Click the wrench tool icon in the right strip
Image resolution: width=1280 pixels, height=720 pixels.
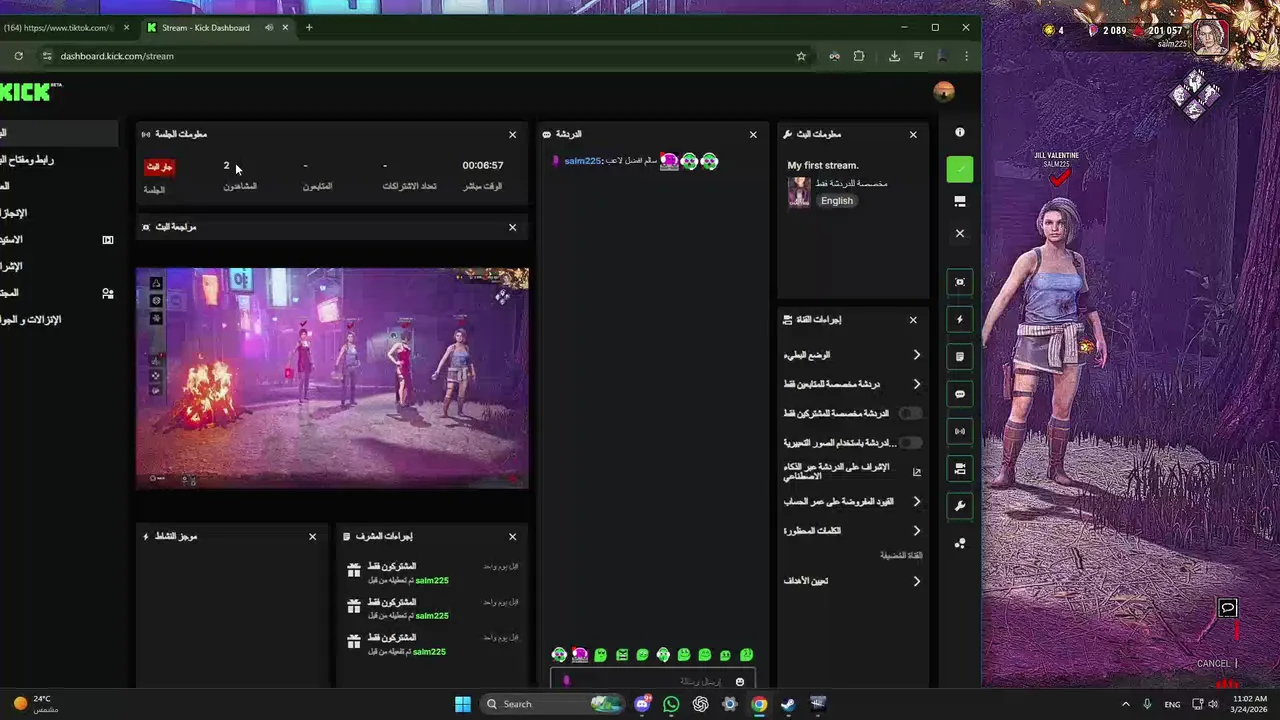pos(960,506)
